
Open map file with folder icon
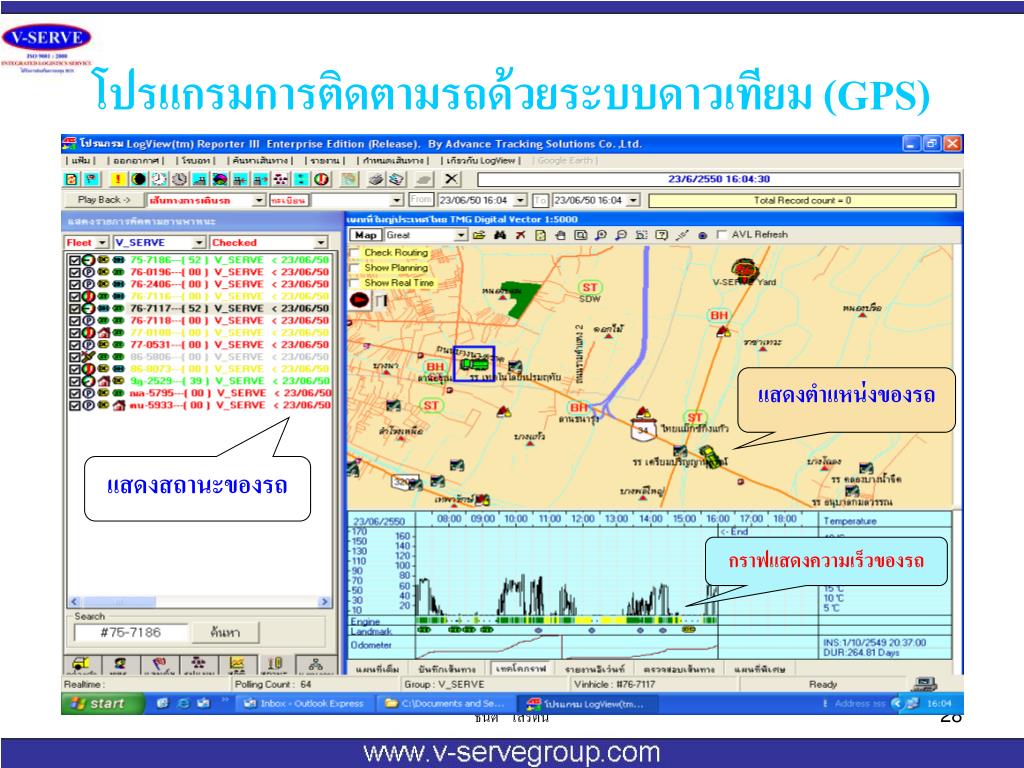(479, 235)
